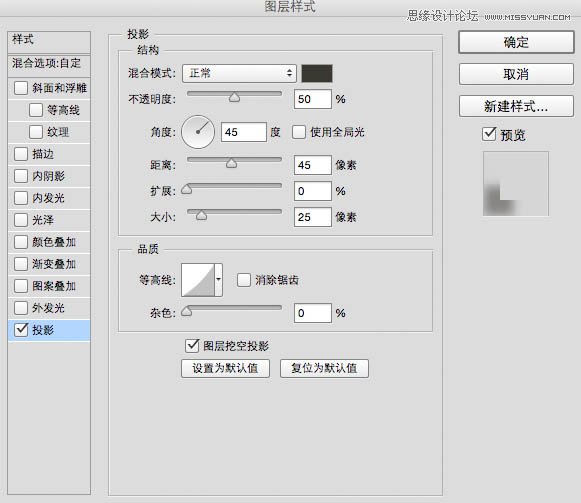Enable the 描边 style checkbox
Screen dimensions: 581x503
point(21,154)
